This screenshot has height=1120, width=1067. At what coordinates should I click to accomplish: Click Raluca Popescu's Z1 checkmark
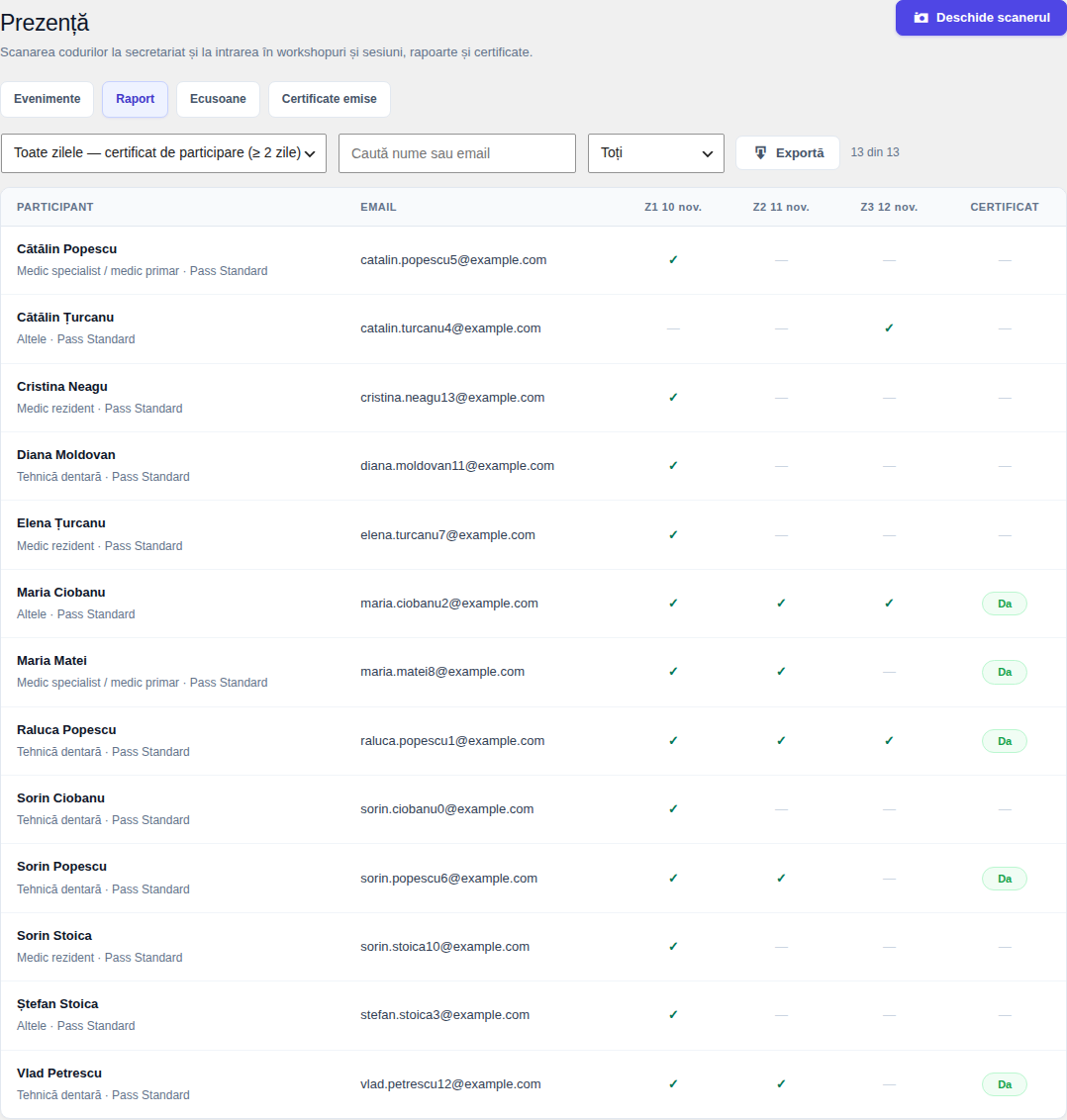(672, 741)
